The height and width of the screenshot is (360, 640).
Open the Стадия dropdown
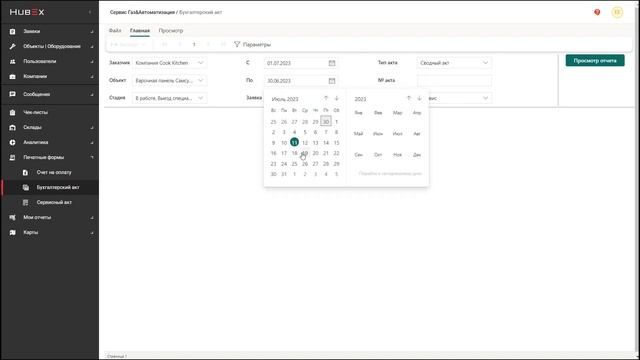169,98
